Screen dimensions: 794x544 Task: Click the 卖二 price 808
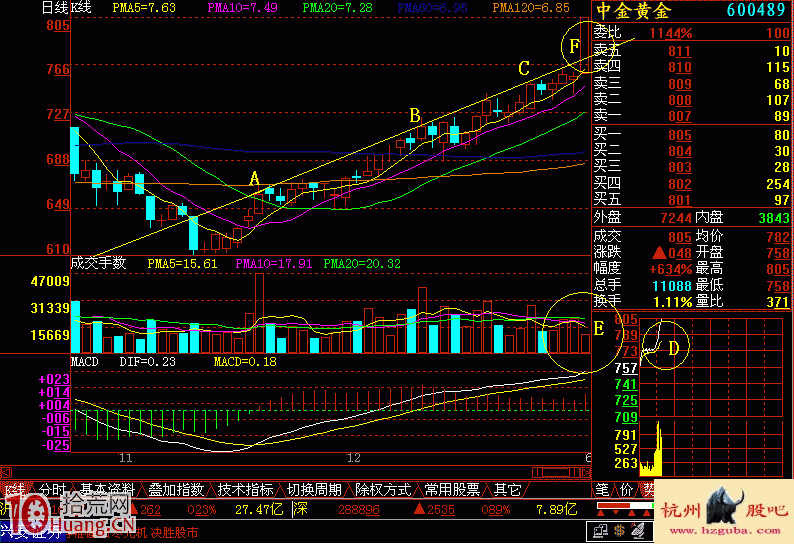pos(680,100)
